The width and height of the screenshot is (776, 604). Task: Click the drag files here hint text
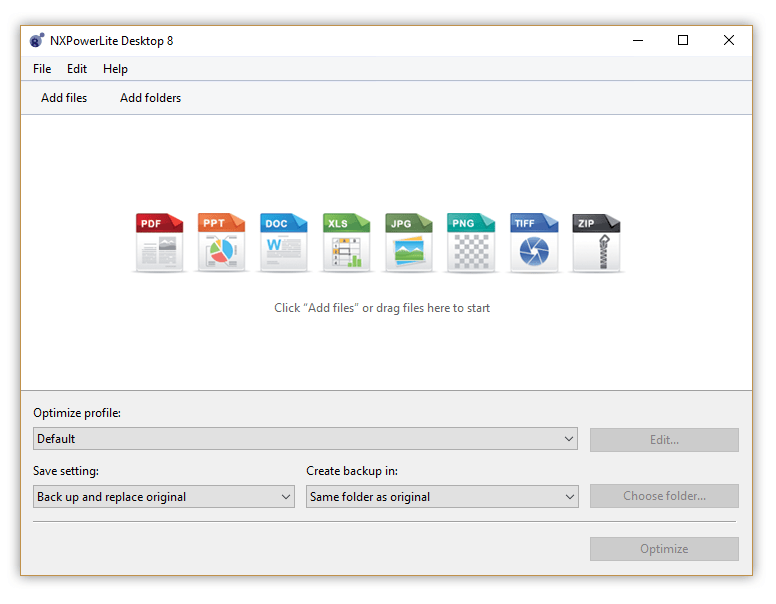tap(382, 308)
